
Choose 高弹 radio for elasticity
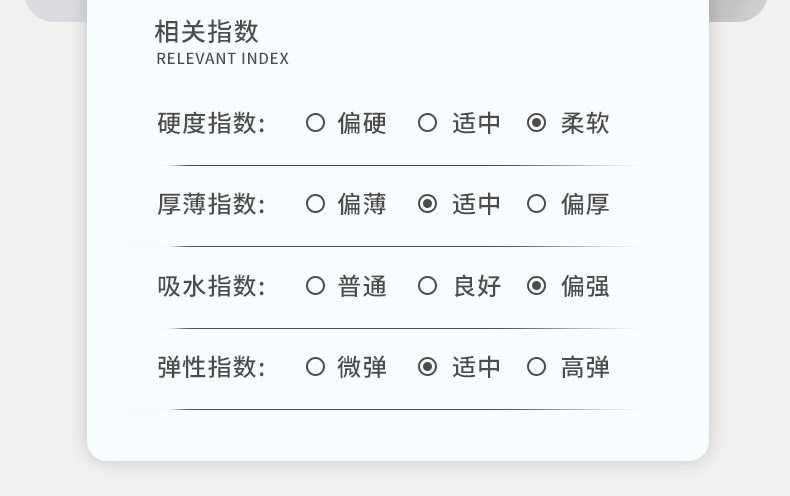point(537,367)
